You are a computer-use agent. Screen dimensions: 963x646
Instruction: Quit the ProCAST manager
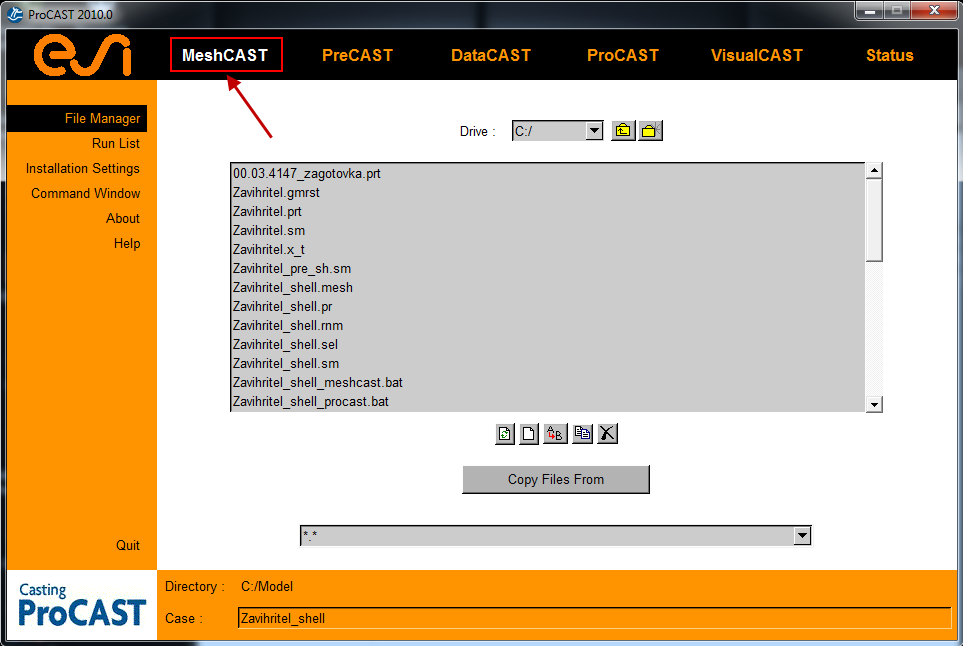coord(128,545)
